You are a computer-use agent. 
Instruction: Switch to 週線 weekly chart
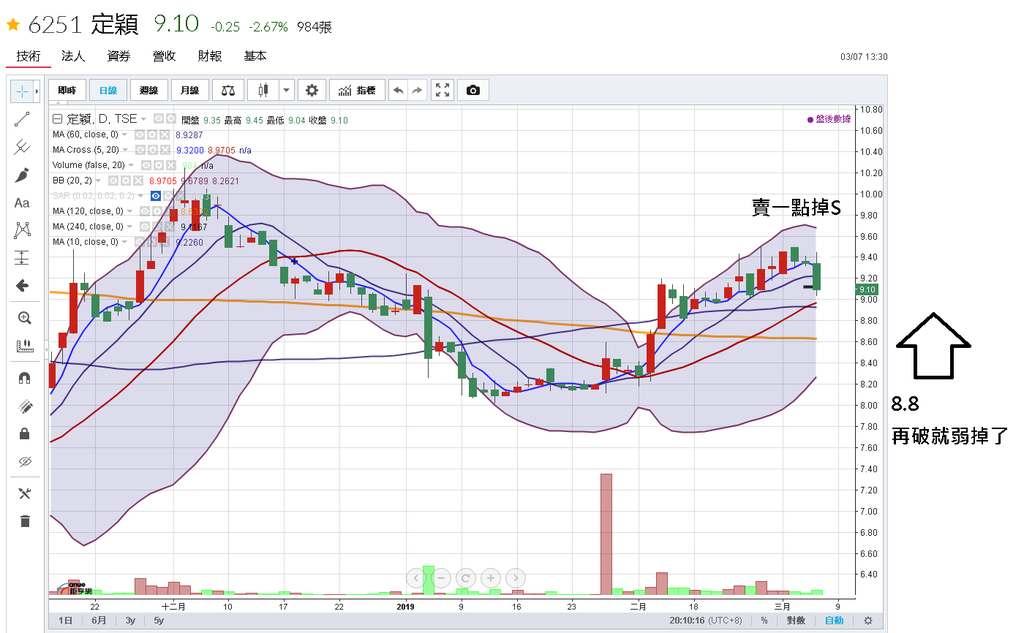149,90
